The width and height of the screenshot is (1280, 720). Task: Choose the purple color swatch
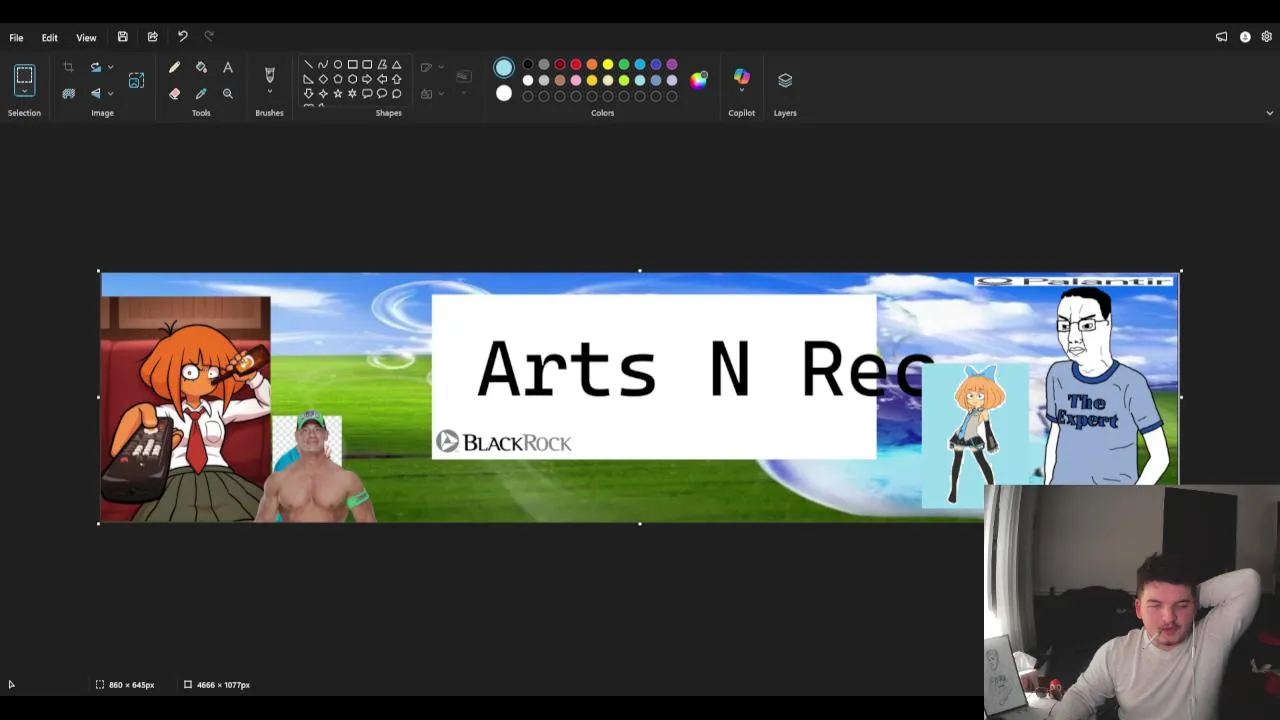(x=672, y=65)
